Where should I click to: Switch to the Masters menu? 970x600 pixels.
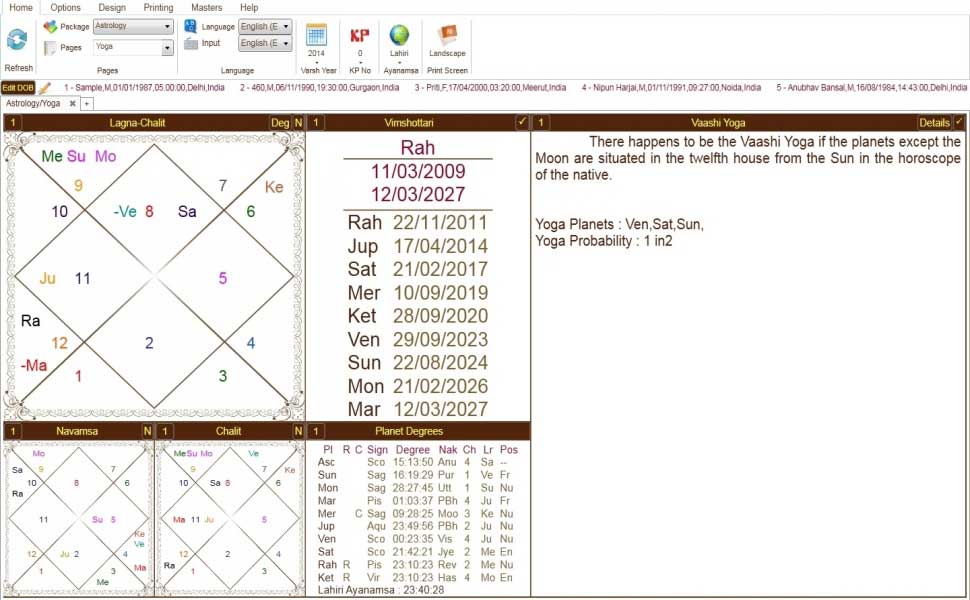206,7
